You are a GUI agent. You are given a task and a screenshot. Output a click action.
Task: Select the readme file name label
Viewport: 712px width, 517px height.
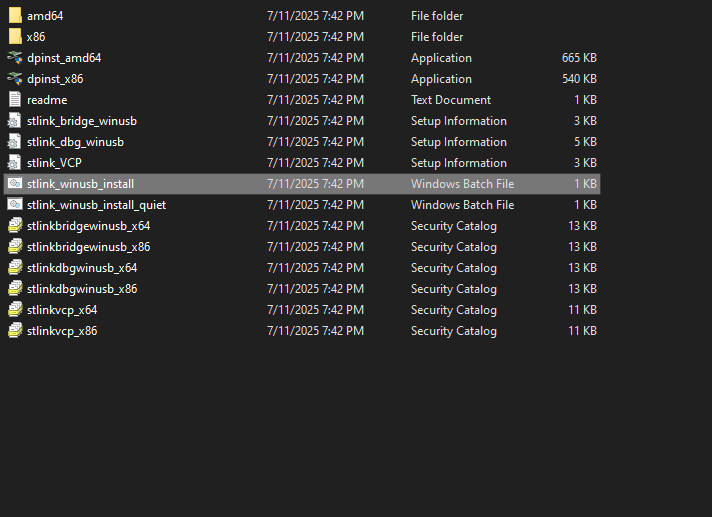click(48, 100)
